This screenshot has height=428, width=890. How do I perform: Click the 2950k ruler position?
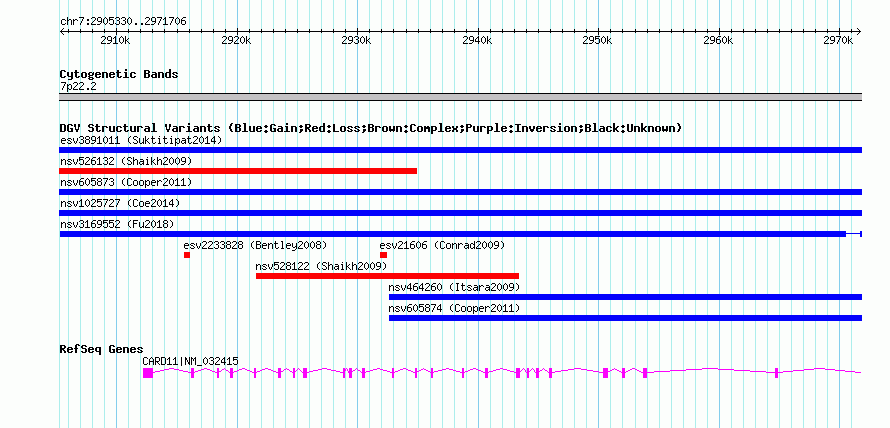click(x=598, y=40)
